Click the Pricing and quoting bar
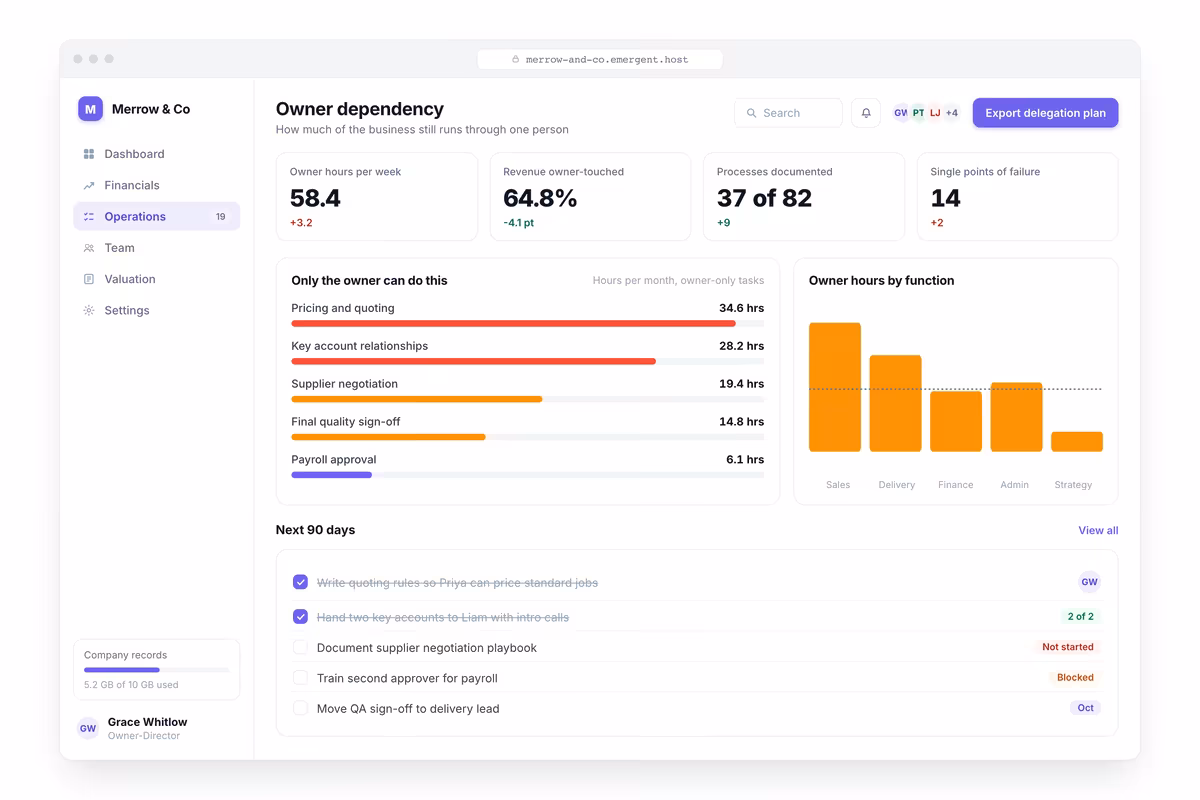1200x800 pixels. 527,324
